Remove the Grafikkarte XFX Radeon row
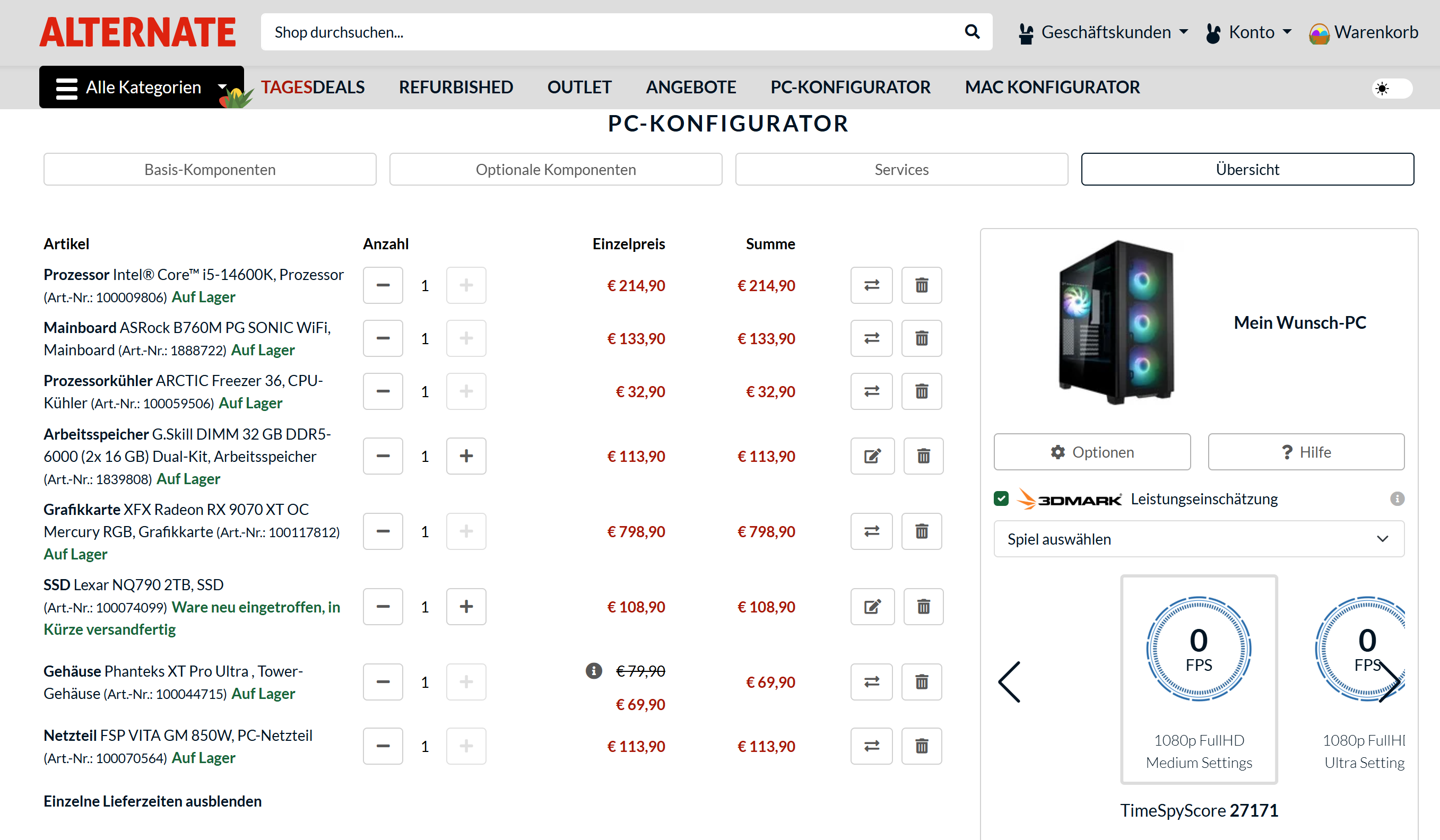Image resolution: width=1440 pixels, height=840 pixels. pyautogui.click(x=921, y=532)
